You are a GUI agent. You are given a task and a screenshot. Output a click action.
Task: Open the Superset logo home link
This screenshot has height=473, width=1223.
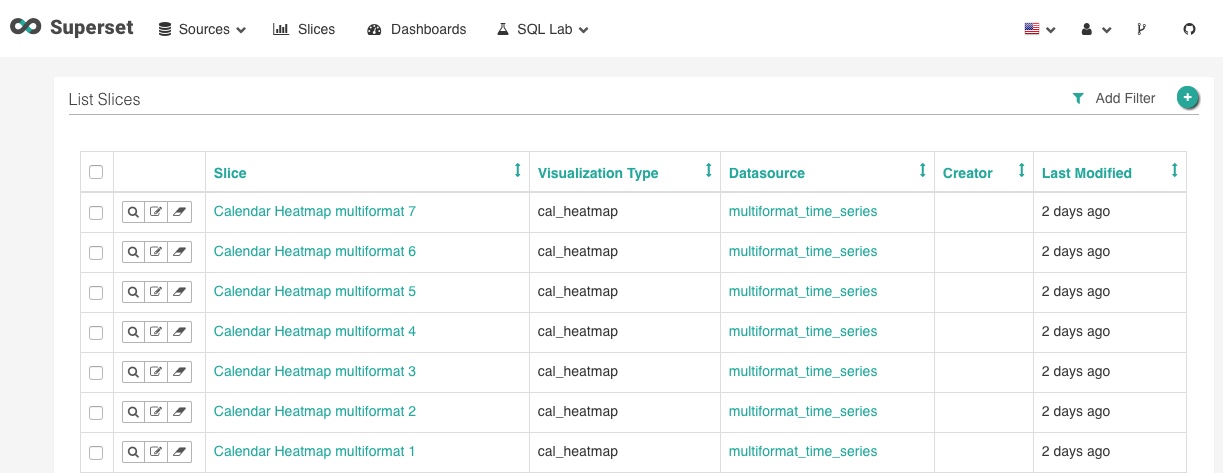point(72,28)
